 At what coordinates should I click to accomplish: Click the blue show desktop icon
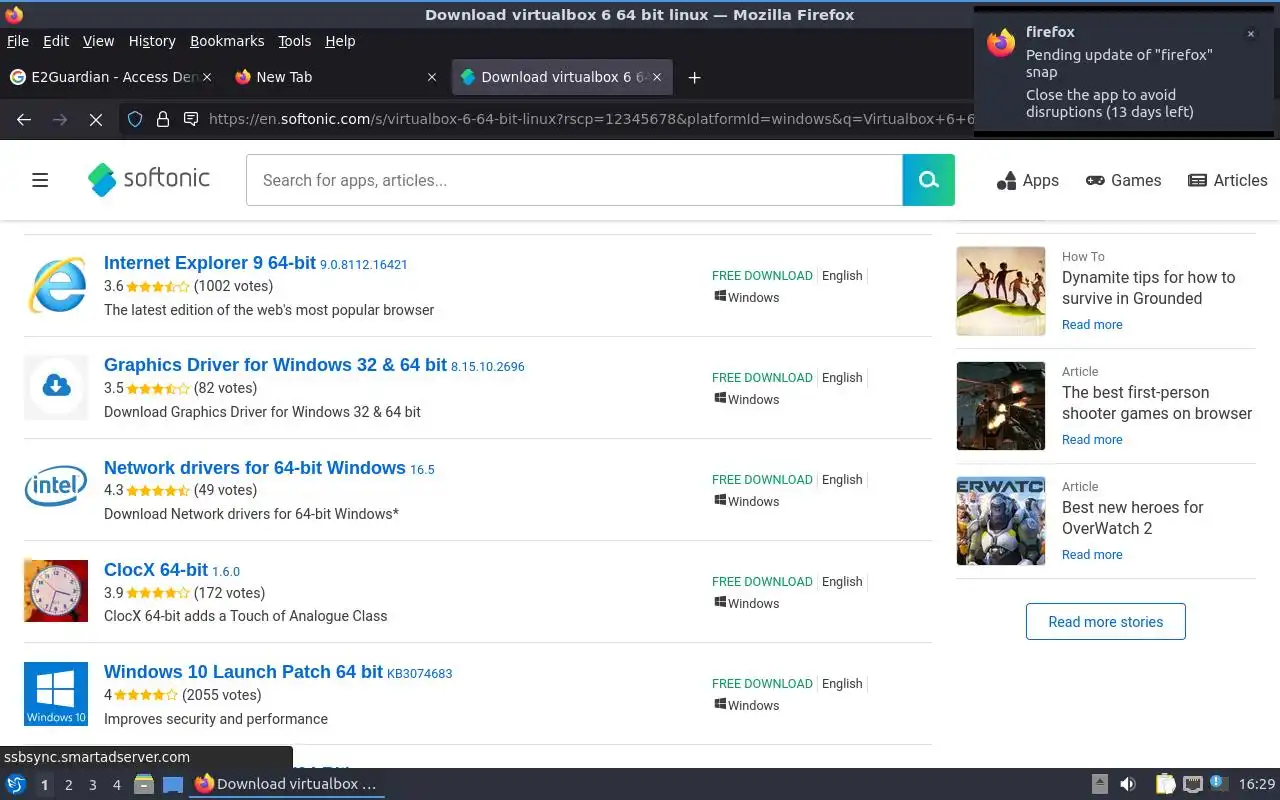coord(173,784)
